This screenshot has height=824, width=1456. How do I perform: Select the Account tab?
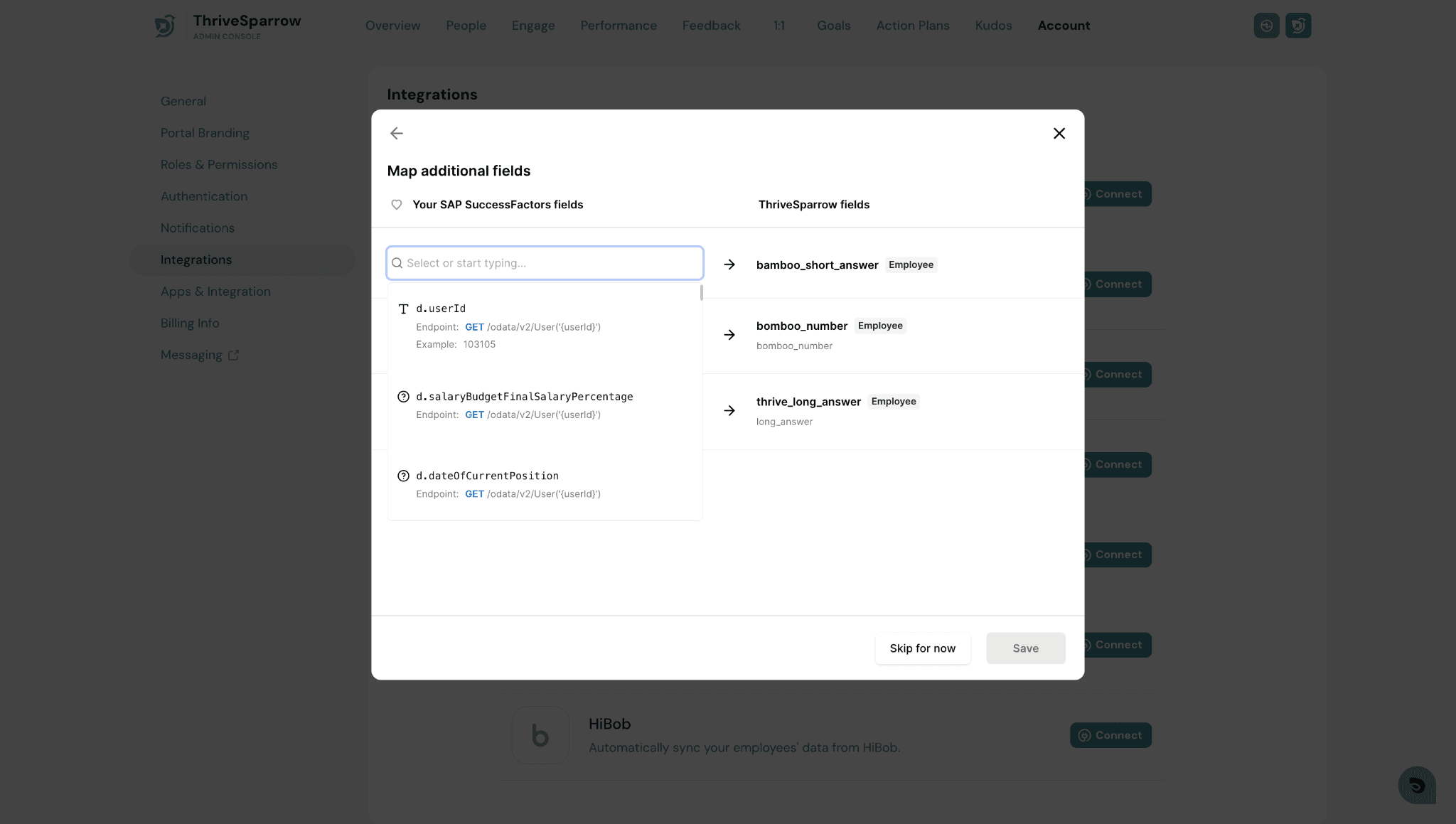(x=1064, y=26)
